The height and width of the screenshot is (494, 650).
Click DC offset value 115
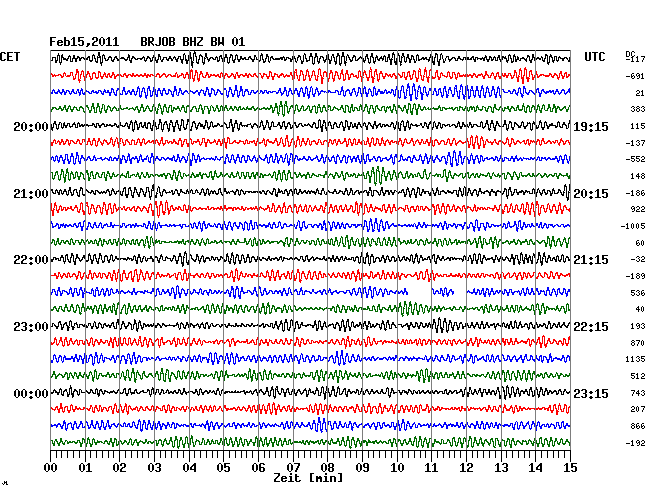638,126
